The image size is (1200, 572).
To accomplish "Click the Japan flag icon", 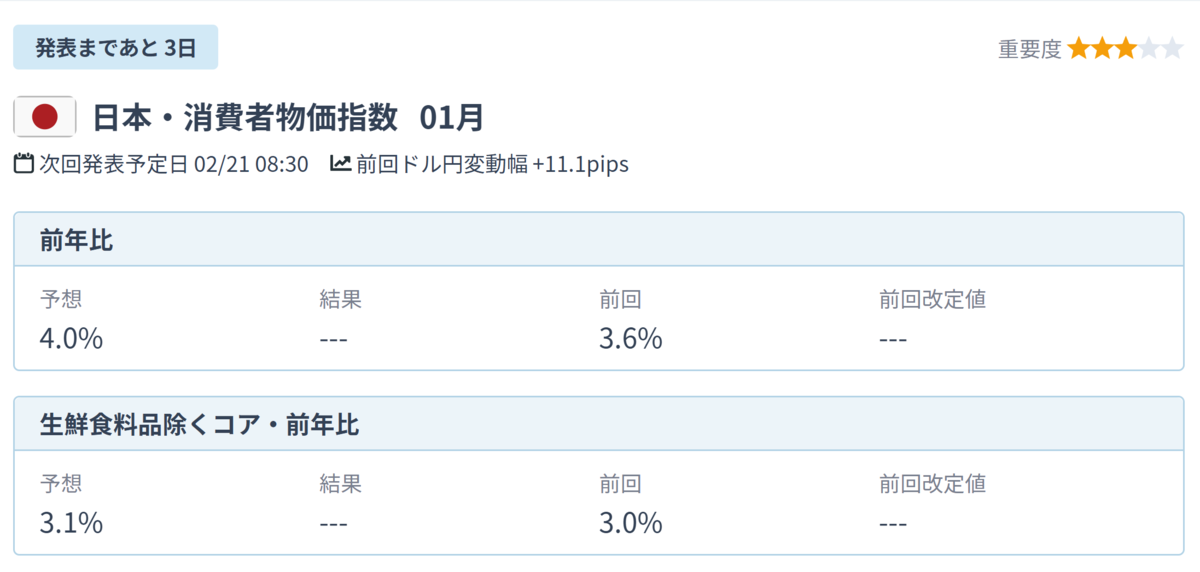I will click(44, 117).
